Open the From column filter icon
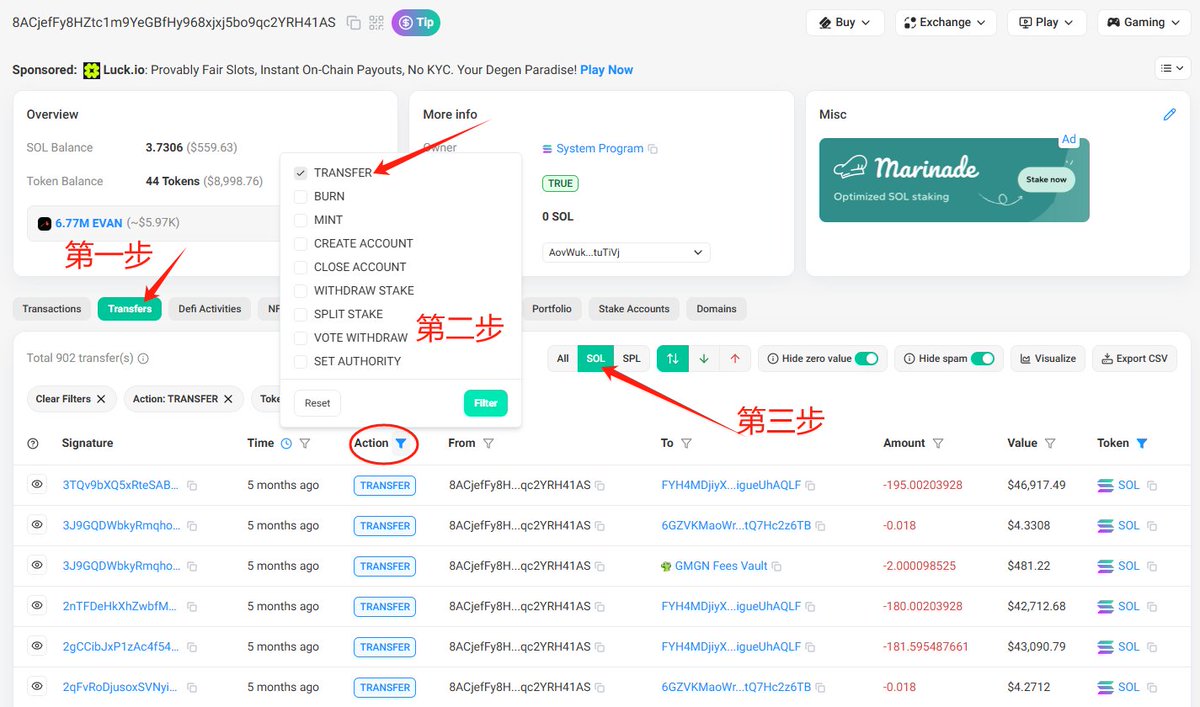1200x707 pixels. pyautogui.click(x=488, y=443)
